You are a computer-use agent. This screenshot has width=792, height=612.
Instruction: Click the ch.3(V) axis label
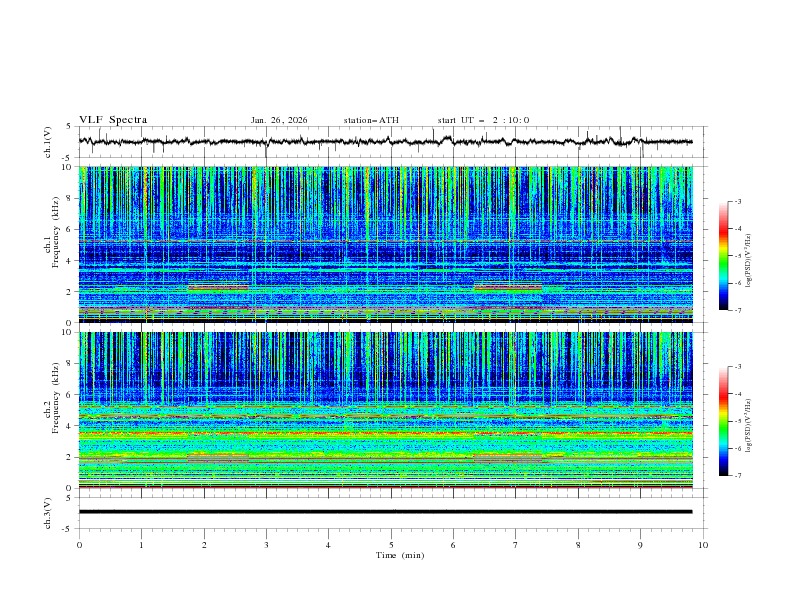(x=49, y=512)
